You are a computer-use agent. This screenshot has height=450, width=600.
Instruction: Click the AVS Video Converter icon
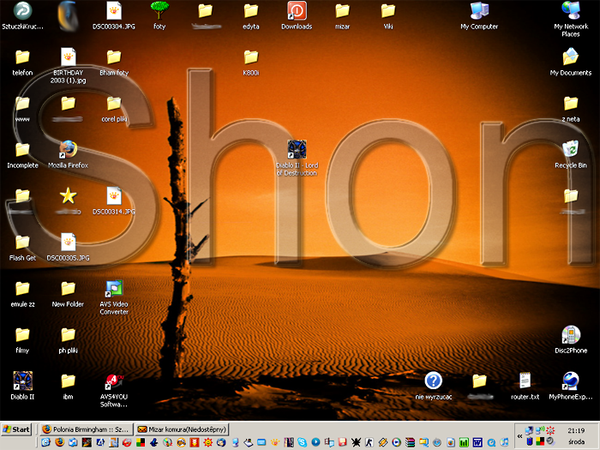click(114, 290)
